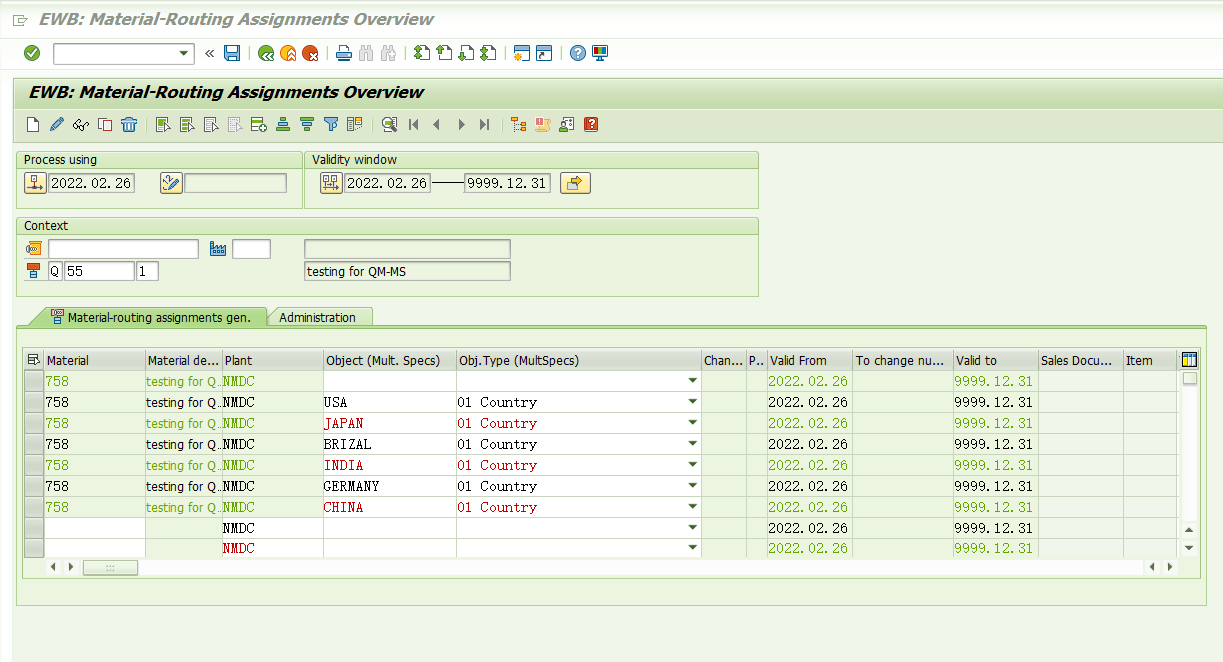Open the Find binoculars tool
The image size is (1223, 662).
pos(365,53)
